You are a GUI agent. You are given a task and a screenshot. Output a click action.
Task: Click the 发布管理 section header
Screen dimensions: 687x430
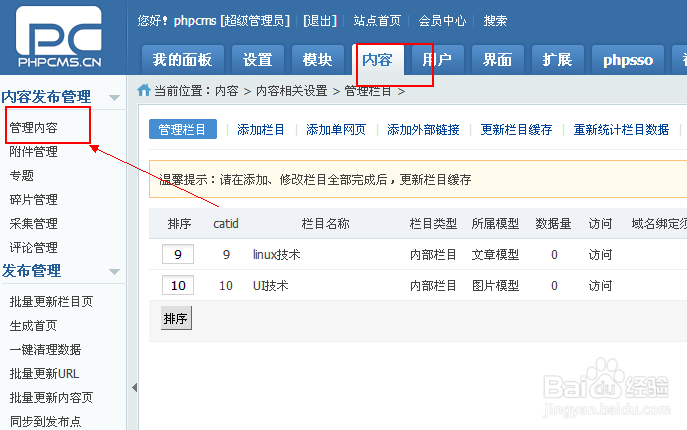pos(31,271)
